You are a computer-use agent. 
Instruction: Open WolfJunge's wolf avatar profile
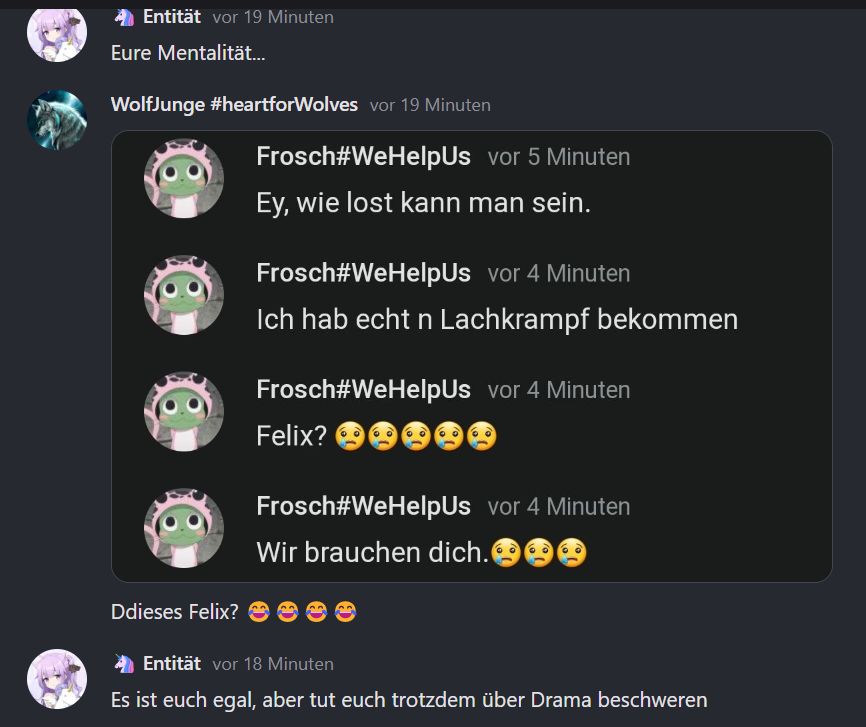[x=57, y=120]
